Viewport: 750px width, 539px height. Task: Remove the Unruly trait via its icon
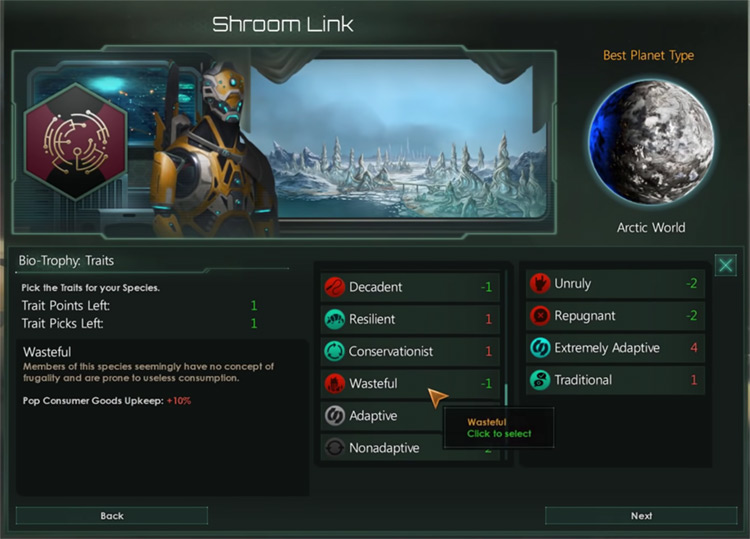click(x=540, y=283)
